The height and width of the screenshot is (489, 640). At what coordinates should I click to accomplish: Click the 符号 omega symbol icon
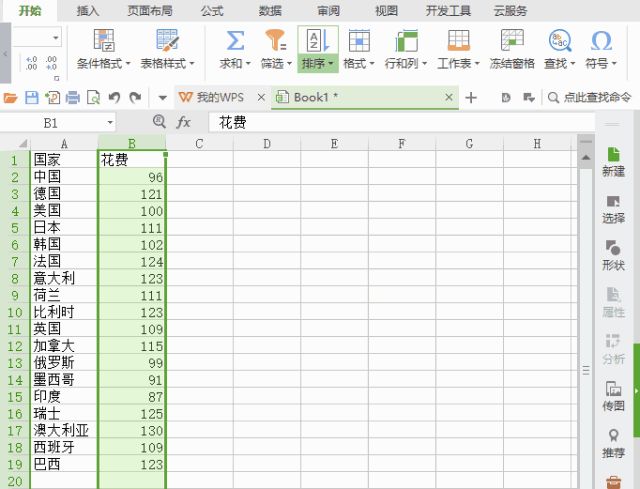pos(601,40)
